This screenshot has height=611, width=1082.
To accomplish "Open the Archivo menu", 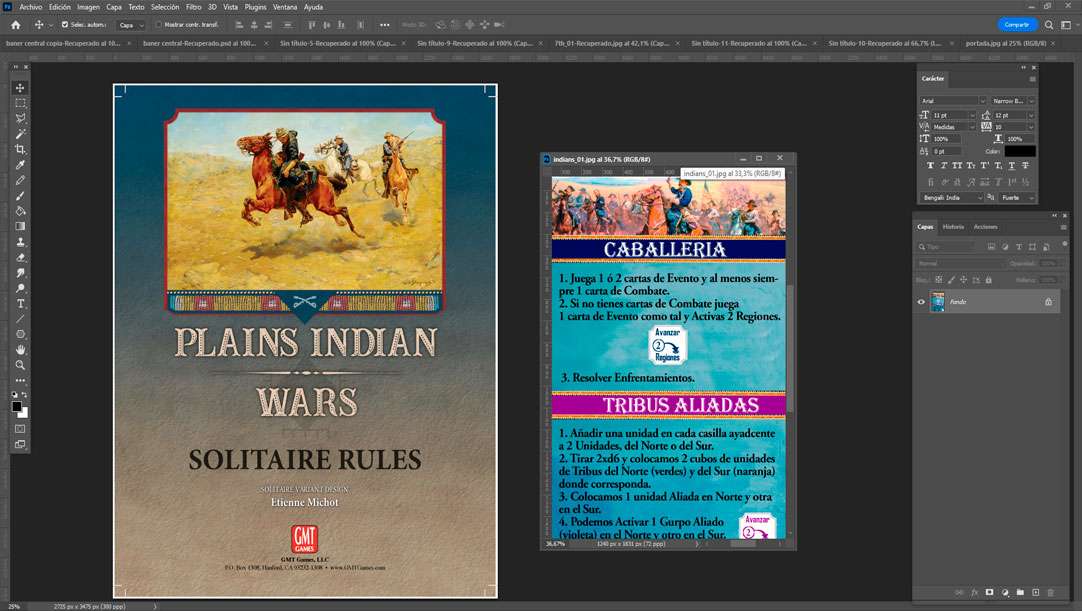I will coord(30,7).
